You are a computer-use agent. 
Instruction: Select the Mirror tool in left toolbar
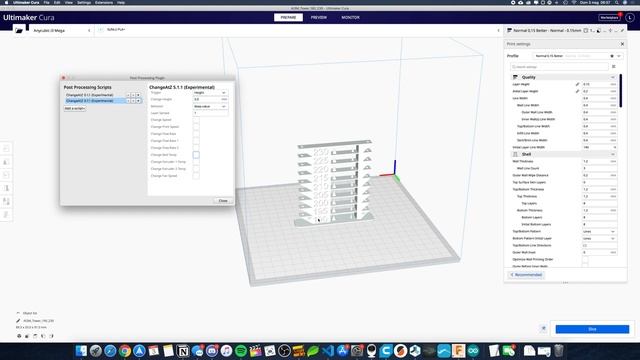(6, 188)
